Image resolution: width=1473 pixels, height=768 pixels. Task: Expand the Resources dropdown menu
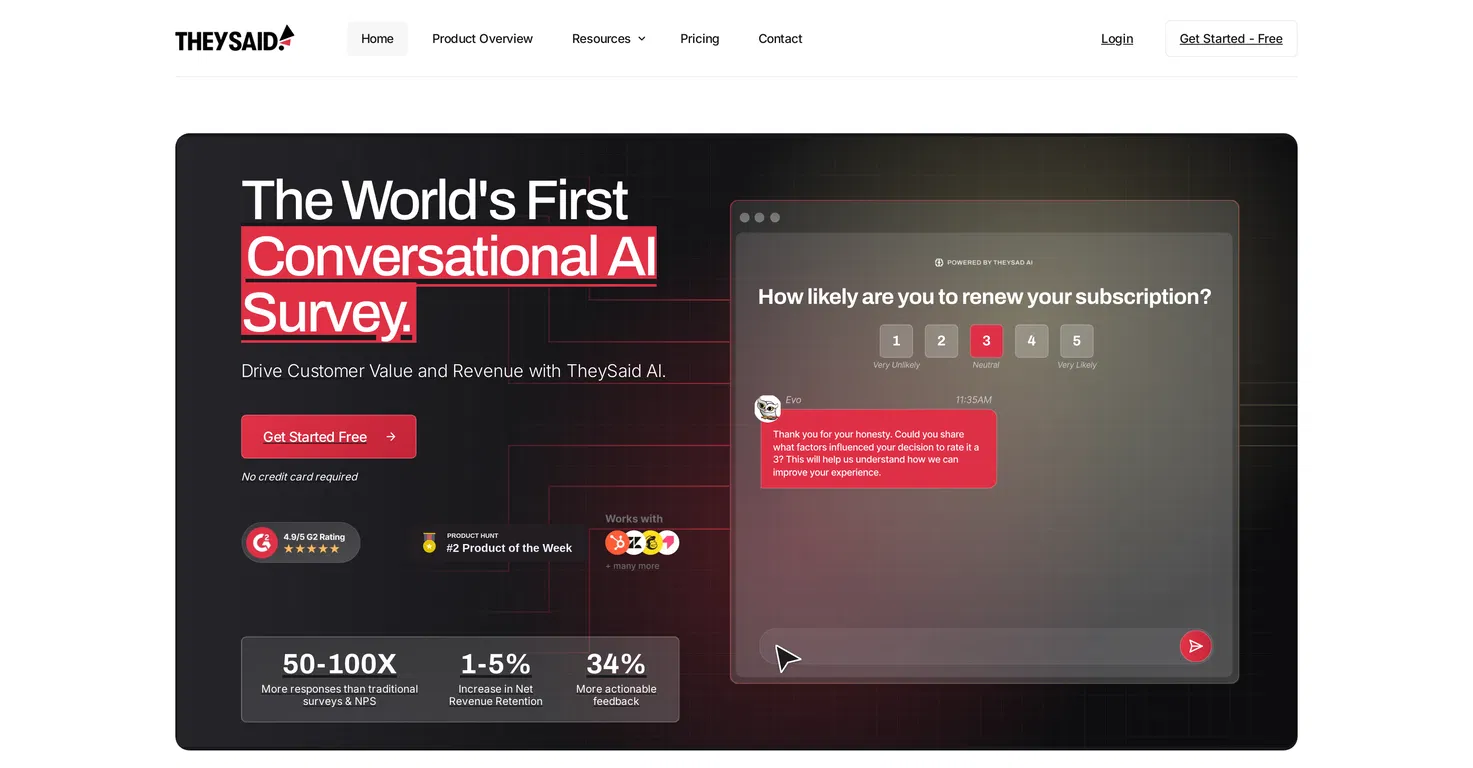pos(608,39)
